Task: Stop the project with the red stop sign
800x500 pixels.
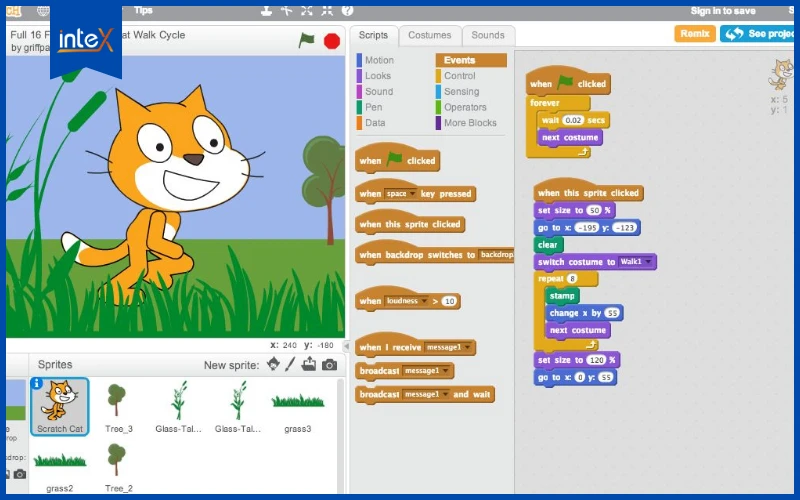Action: tap(332, 41)
